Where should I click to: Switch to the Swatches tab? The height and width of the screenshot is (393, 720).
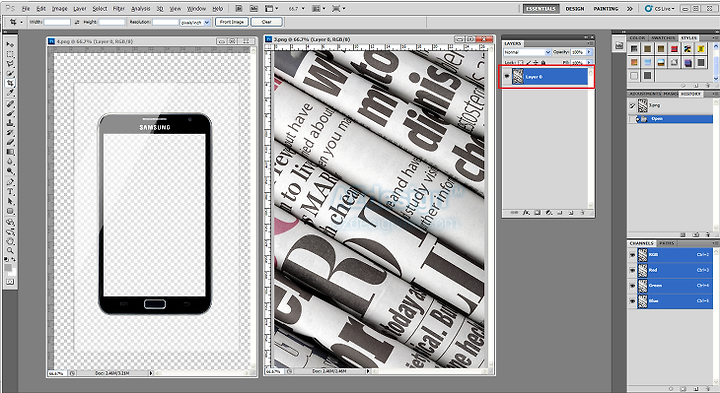point(663,38)
